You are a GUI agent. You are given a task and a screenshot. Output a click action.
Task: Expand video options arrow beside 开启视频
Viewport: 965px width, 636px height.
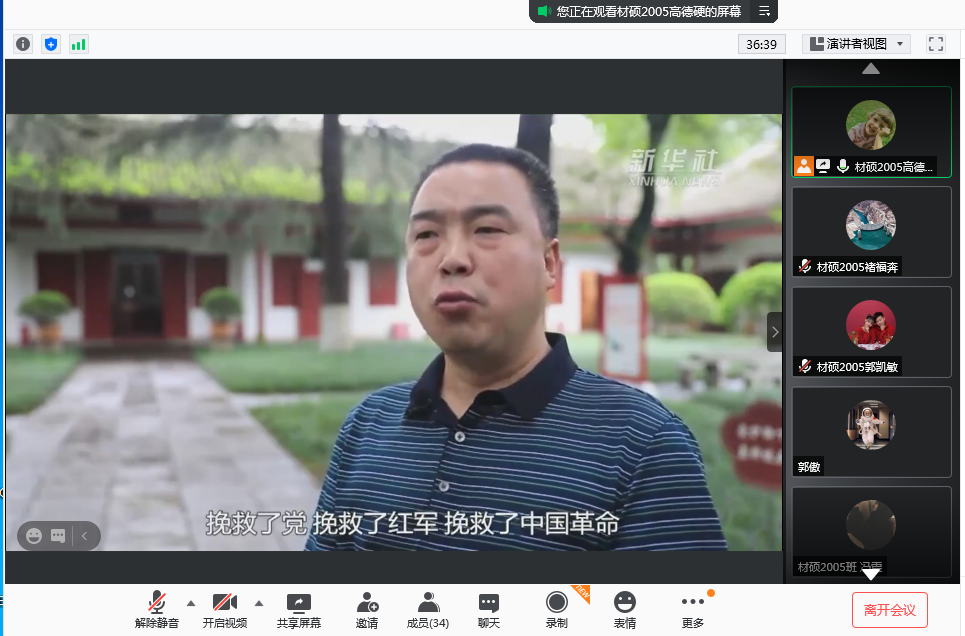259,603
